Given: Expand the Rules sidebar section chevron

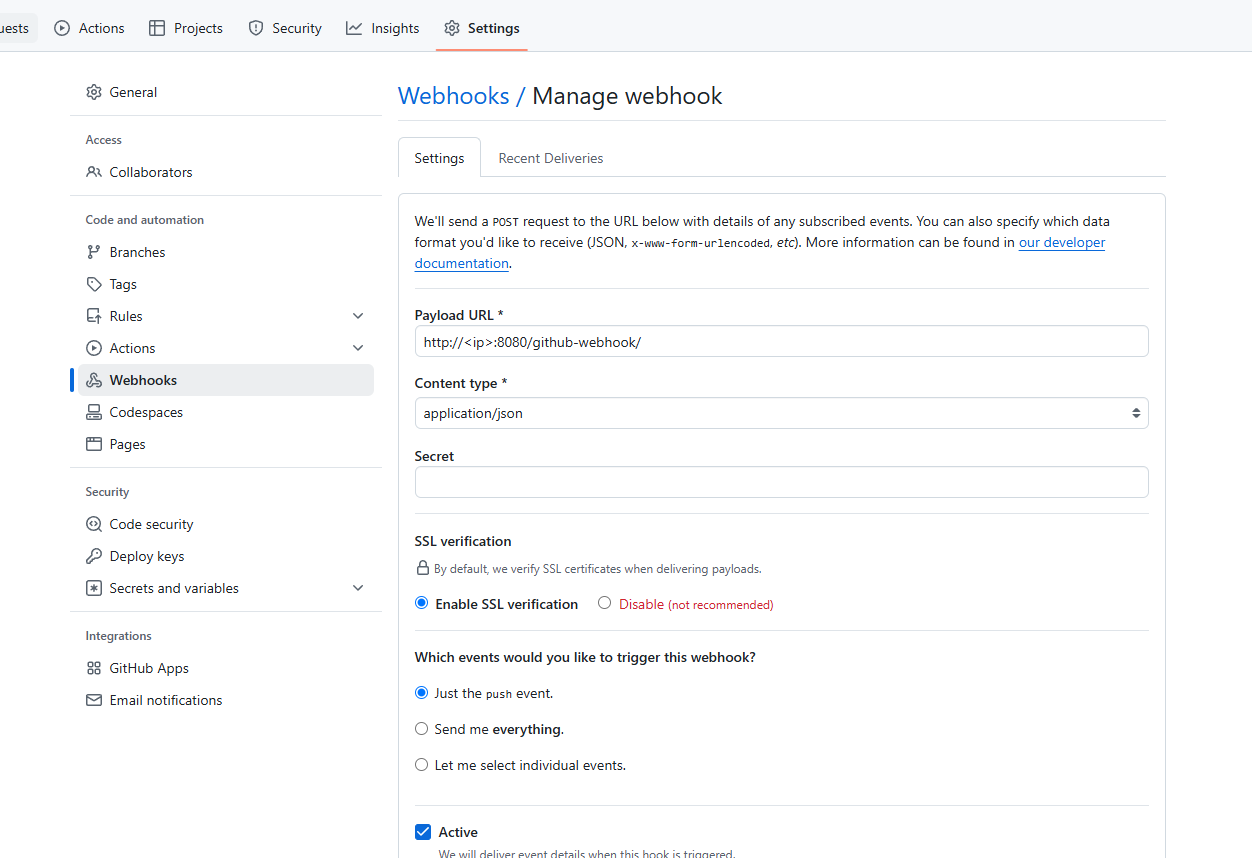Looking at the screenshot, I should [x=358, y=316].
